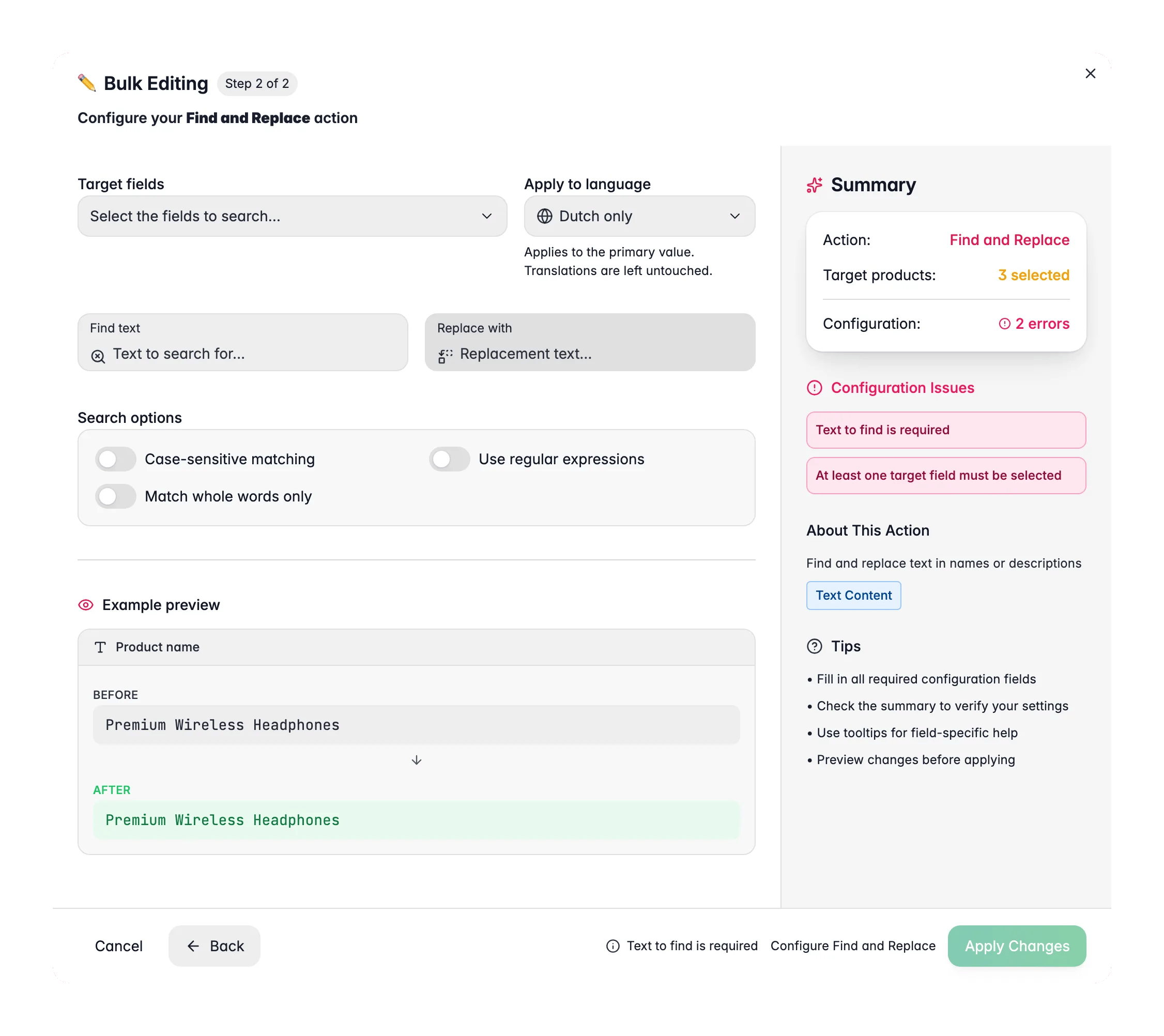Click 'Use tooltips for field-specific help' tip
The height and width of the screenshot is (1036, 1164).
[x=917, y=733]
